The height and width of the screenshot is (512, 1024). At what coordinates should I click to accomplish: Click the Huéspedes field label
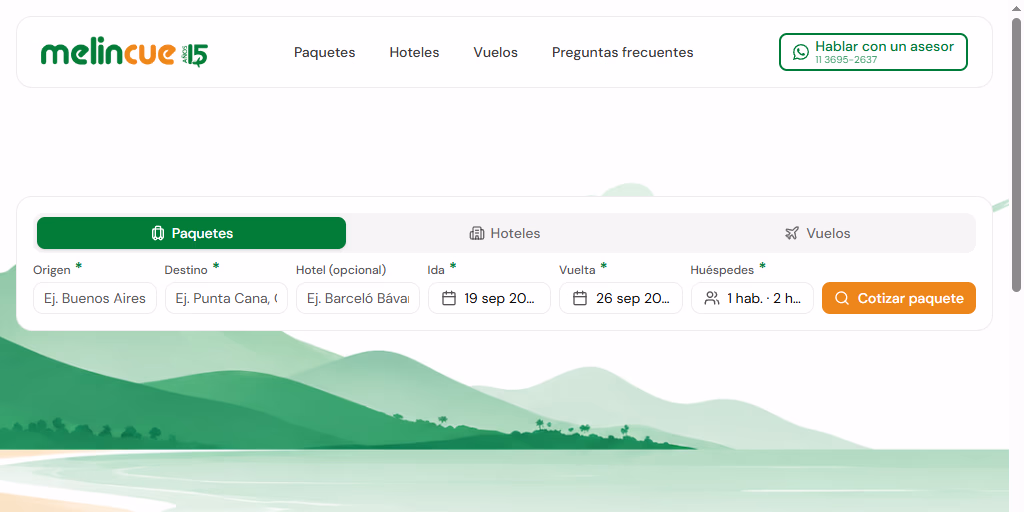click(x=722, y=270)
